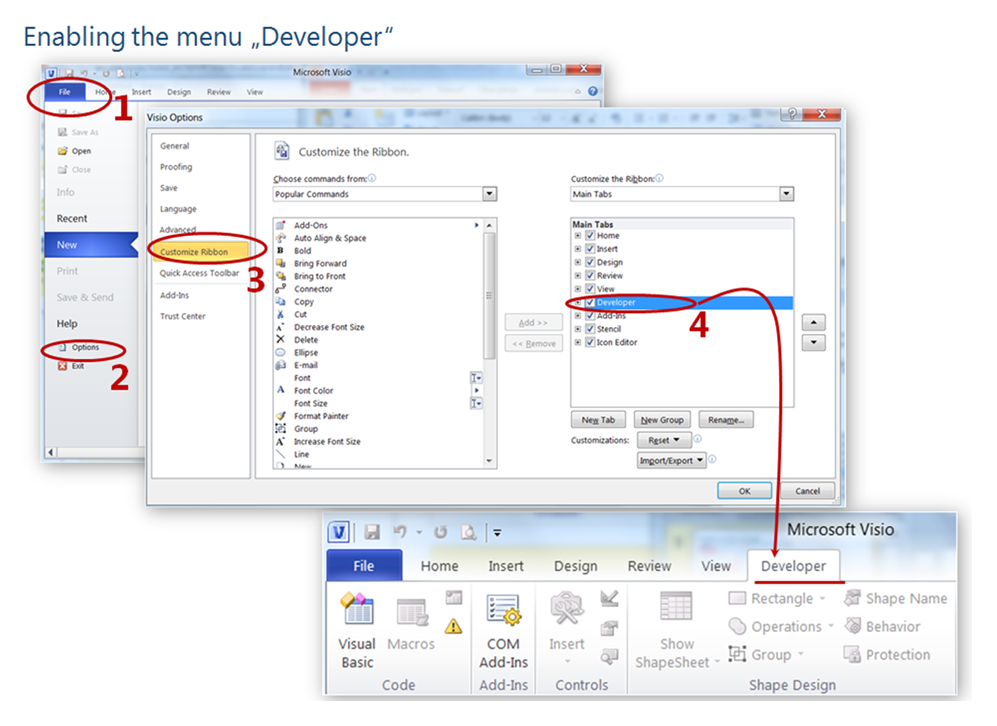Click the Visual Basic icon in Code group
Viewport: 997px width, 726px height.
(x=357, y=608)
